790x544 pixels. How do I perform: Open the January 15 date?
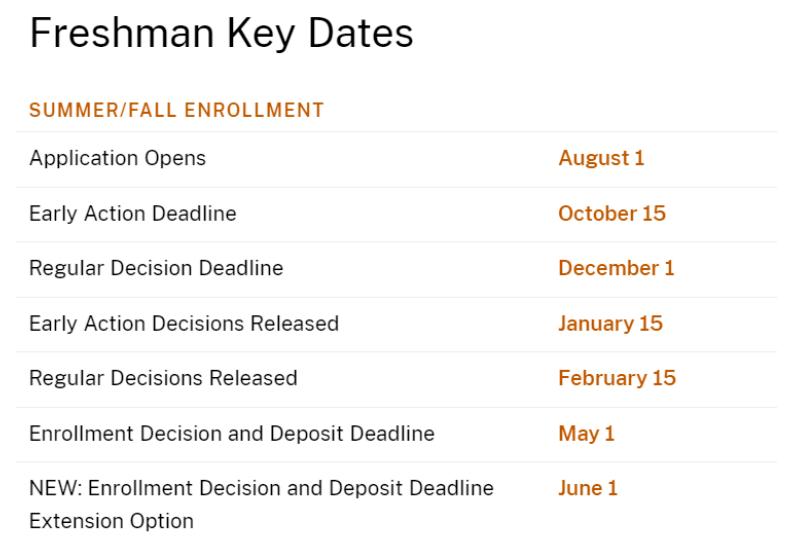point(610,323)
